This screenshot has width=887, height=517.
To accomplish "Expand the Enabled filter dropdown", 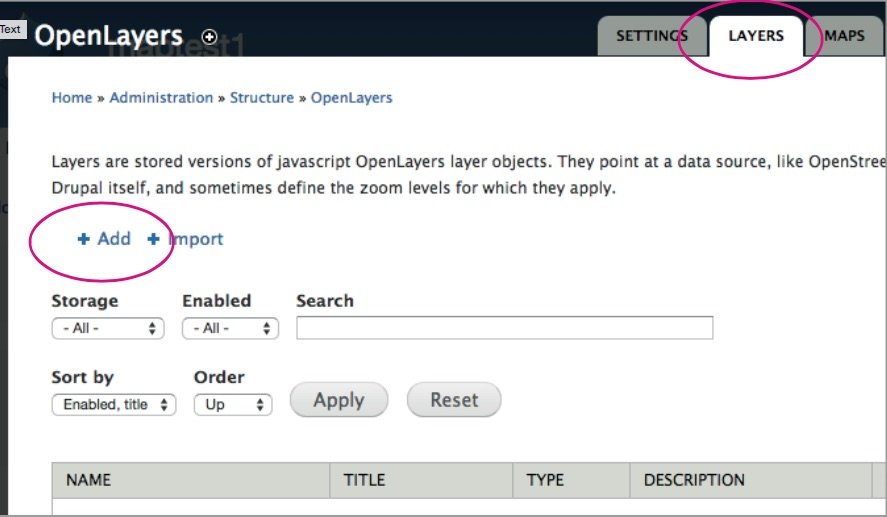I will [x=230, y=328].
